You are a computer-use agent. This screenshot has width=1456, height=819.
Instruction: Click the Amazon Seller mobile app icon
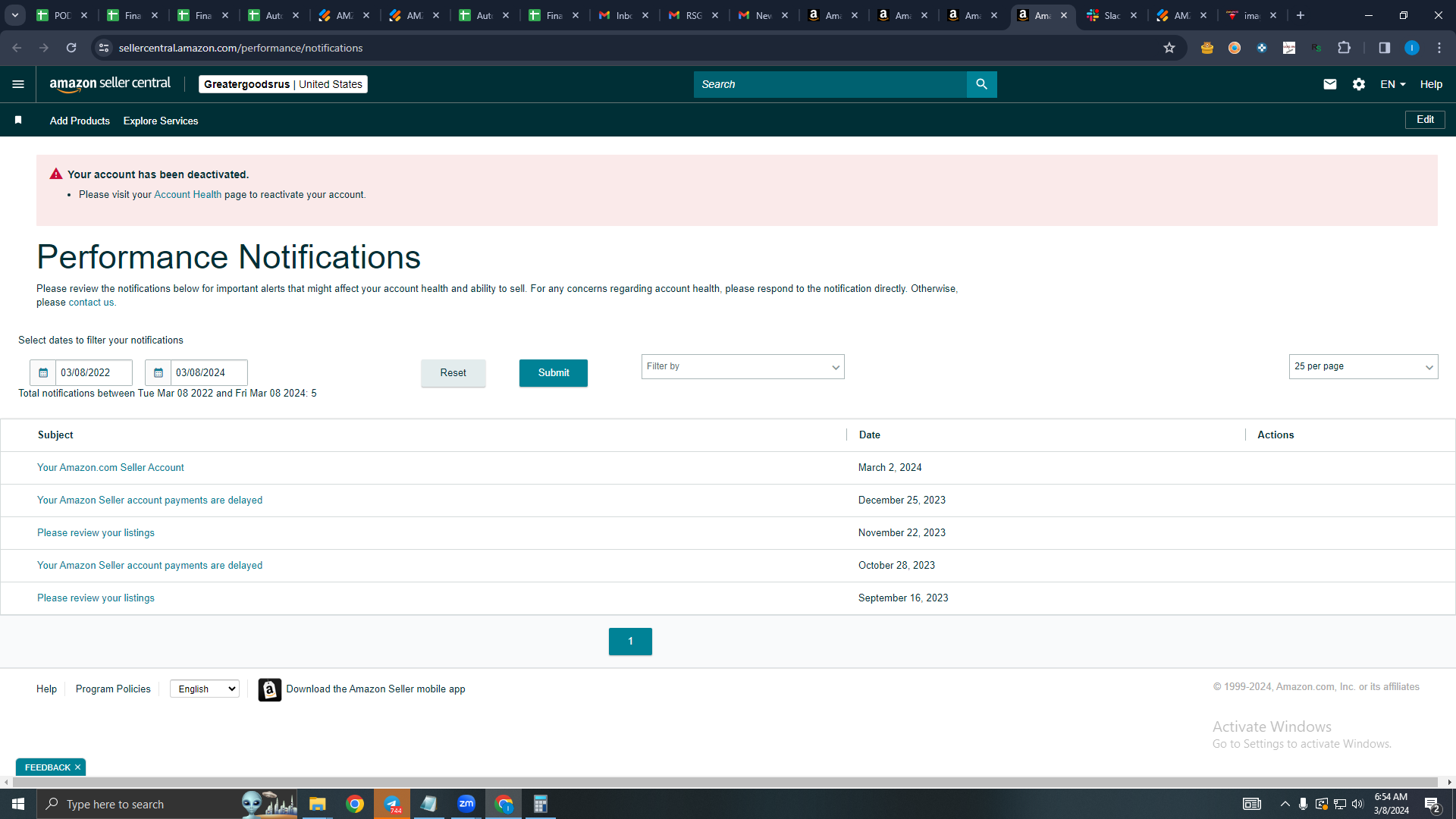[x=269, y=689]
